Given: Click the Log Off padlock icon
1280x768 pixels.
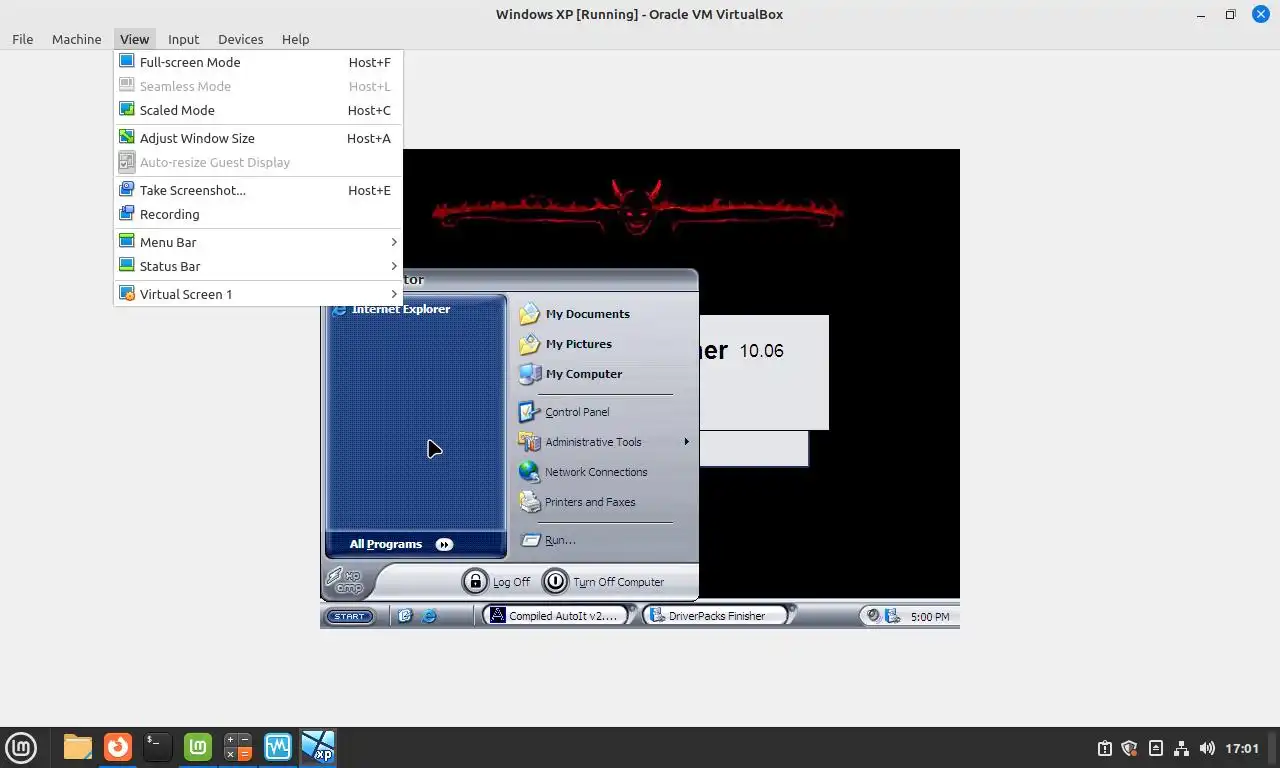Looking at the screenshot, I should point(475,581).
